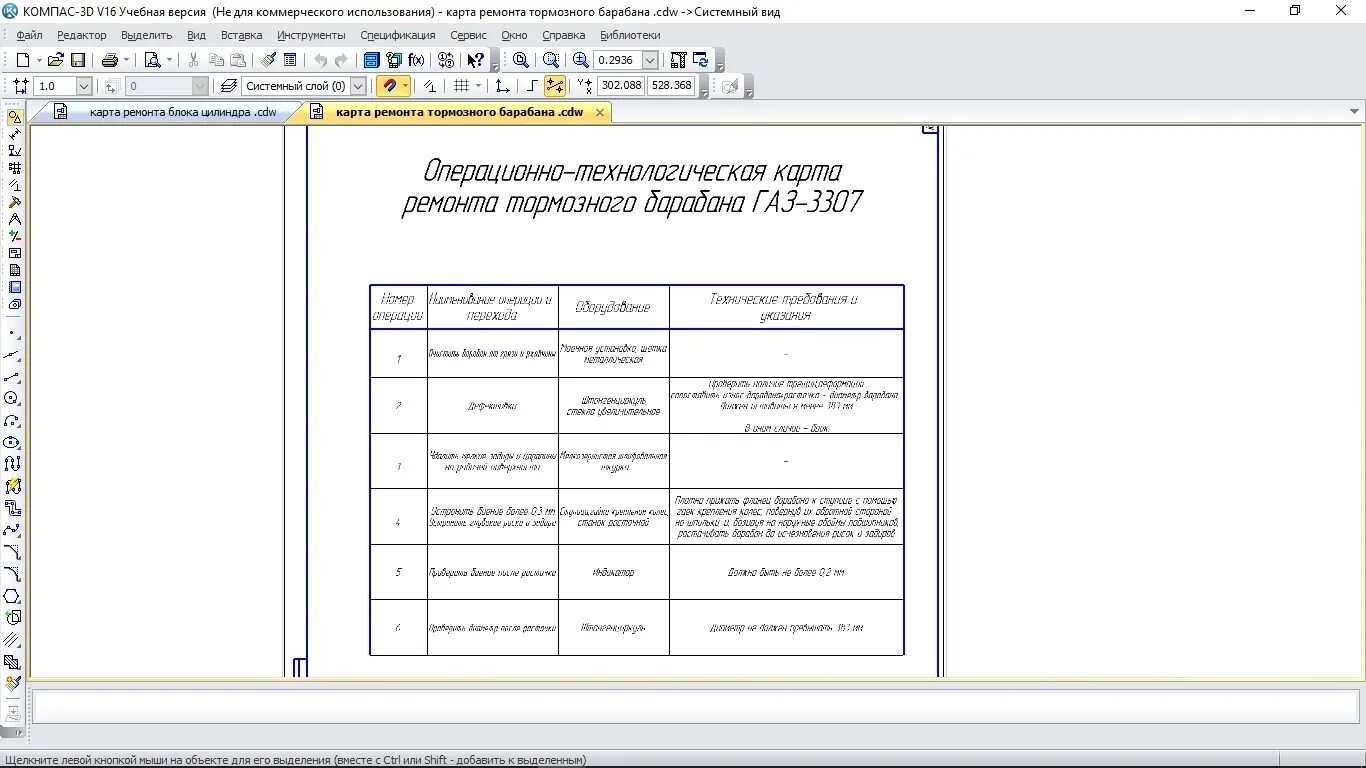Open the Редактор menu
Viewport: 1366px width, 768px height.
pos(82,35)
